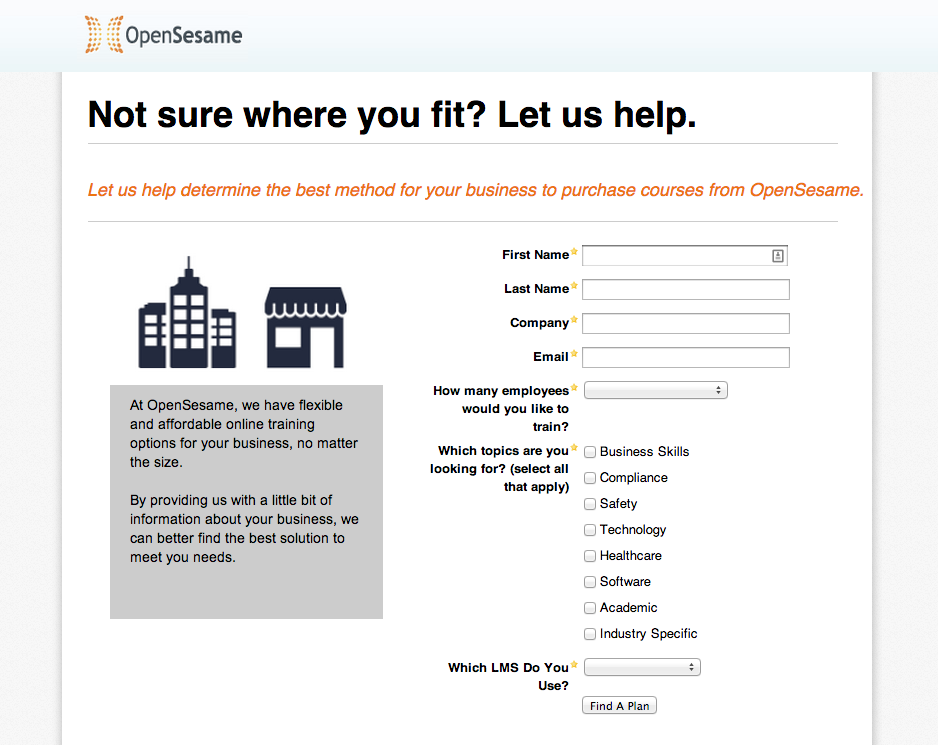
Task: Click the Email input box
Action: 685,358
